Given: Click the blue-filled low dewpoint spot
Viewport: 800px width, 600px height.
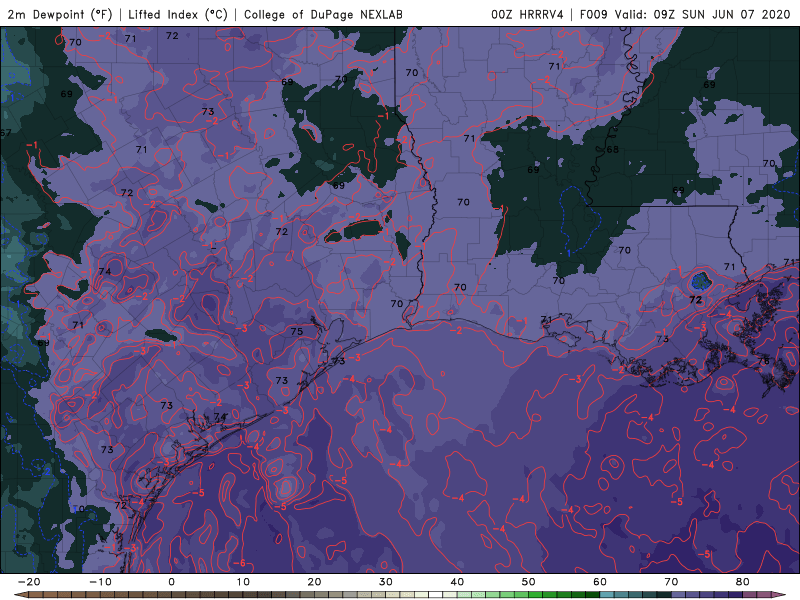Looking at the screenshot, I should (700, 281).
